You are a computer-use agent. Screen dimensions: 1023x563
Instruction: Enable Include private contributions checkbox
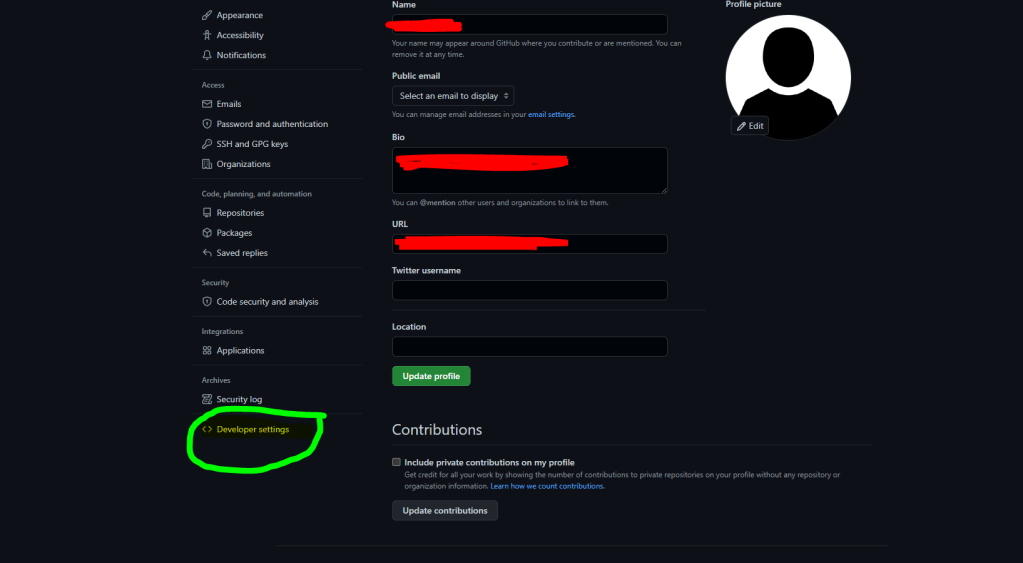(396, 462)
